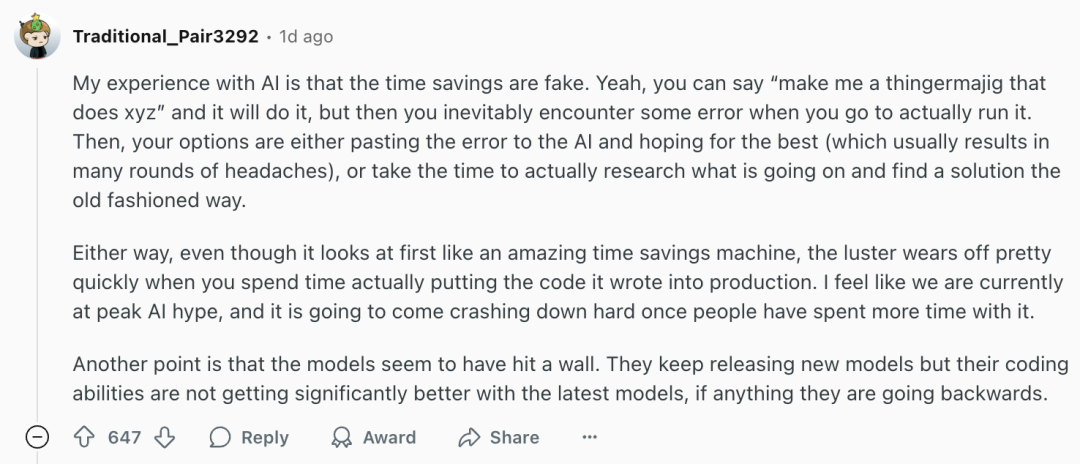The width and height of the screenshot is (1080, 464).
Task: Click the Reply text label
Action: pos(265,438)
